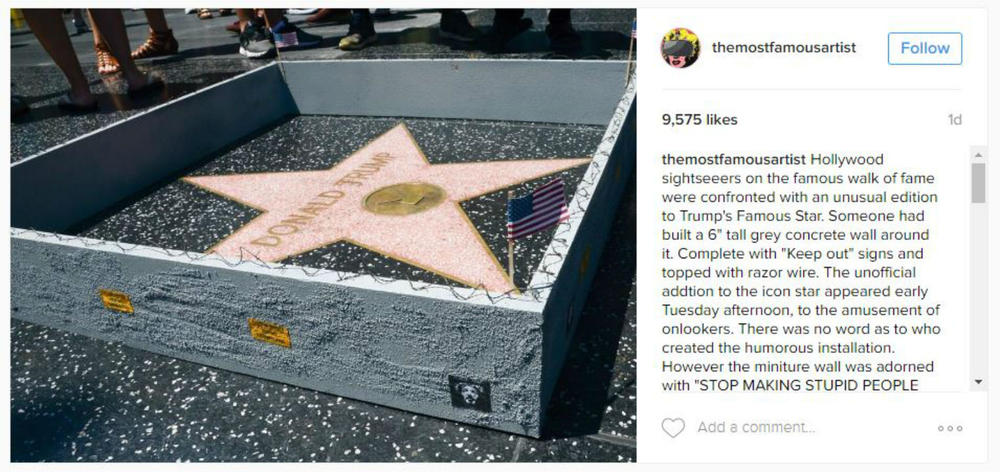1000x472 pixels.
Task: Click the caption scrollbar thumb
Action: [x=978, y=183]
